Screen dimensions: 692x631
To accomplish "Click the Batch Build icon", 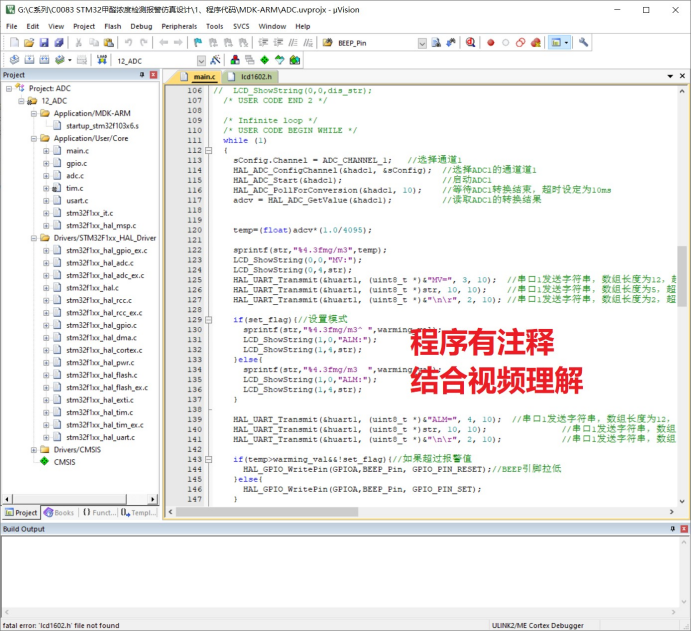I will (59, 60).
